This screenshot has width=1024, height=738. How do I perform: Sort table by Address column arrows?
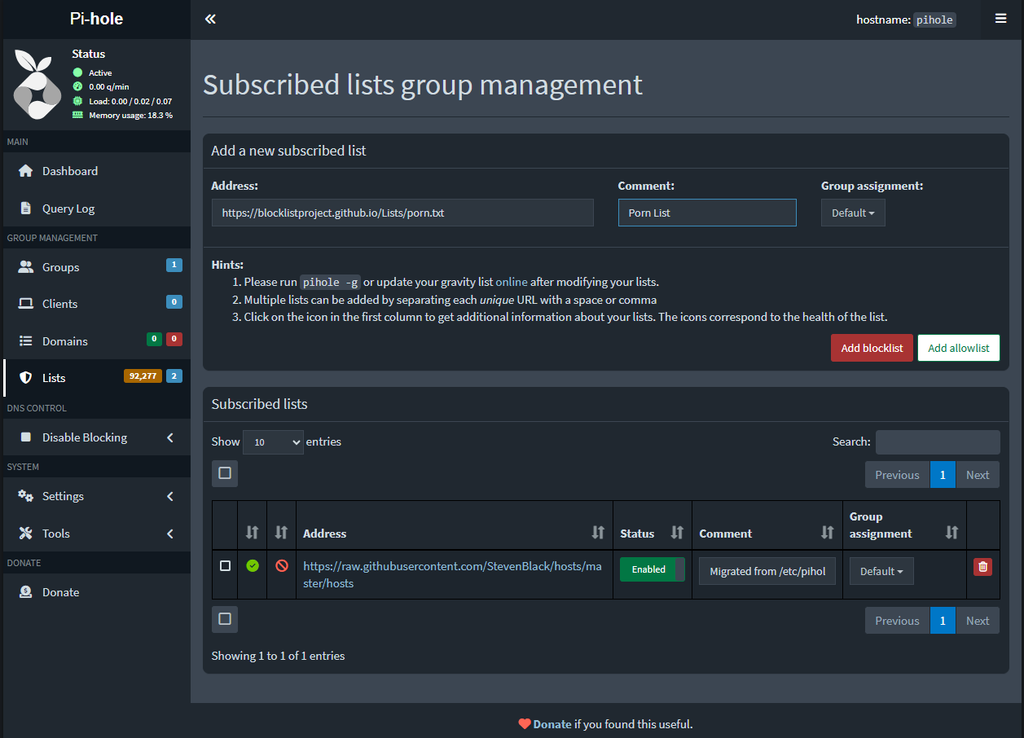[x=598, y=533]
